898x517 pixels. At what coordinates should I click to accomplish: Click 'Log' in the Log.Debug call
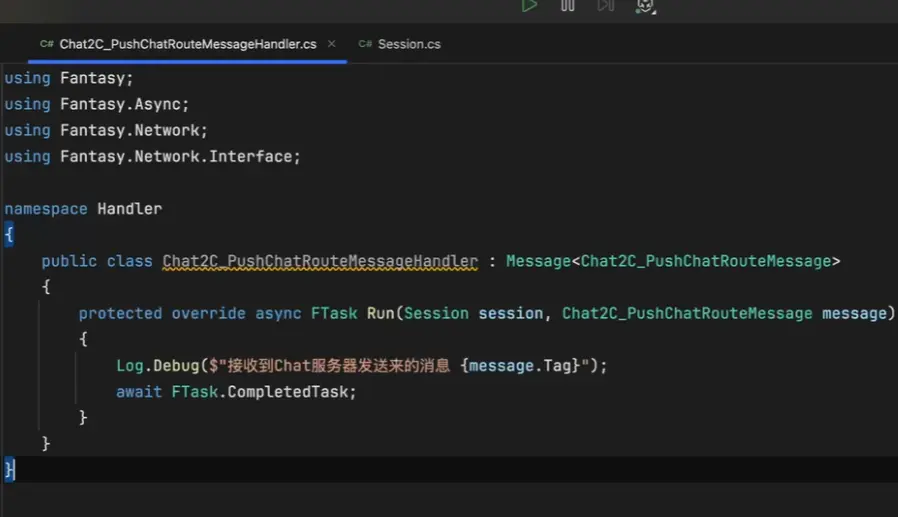pos(129,366)
